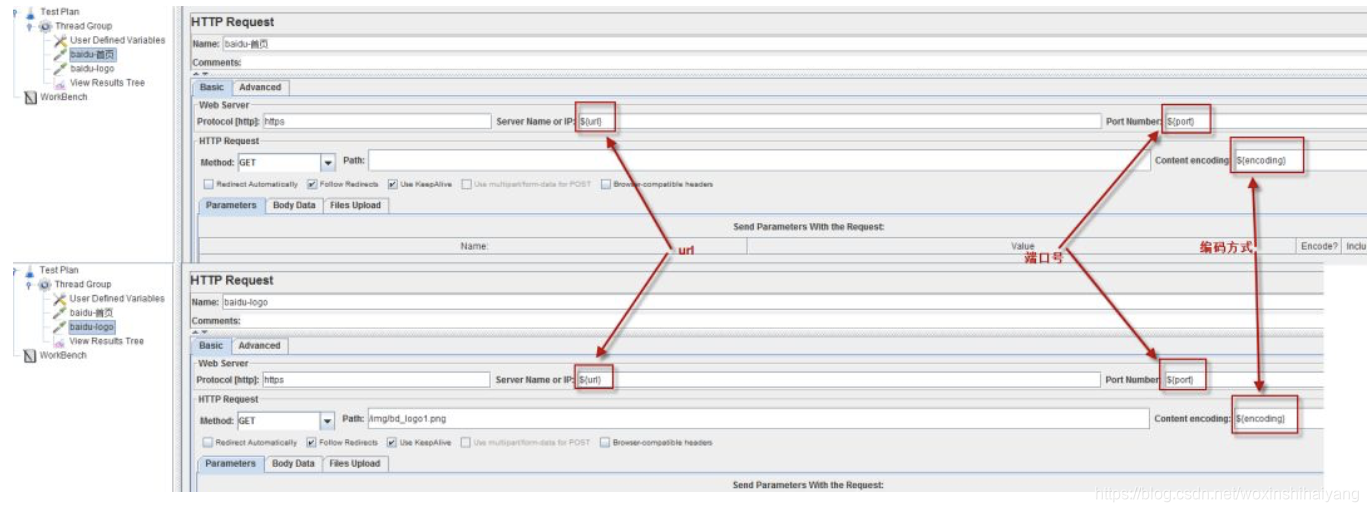Collapse Test Plan node in upper tree
Image resolution: width=1368 pixels, height=512 pixels.
(15, 12)
